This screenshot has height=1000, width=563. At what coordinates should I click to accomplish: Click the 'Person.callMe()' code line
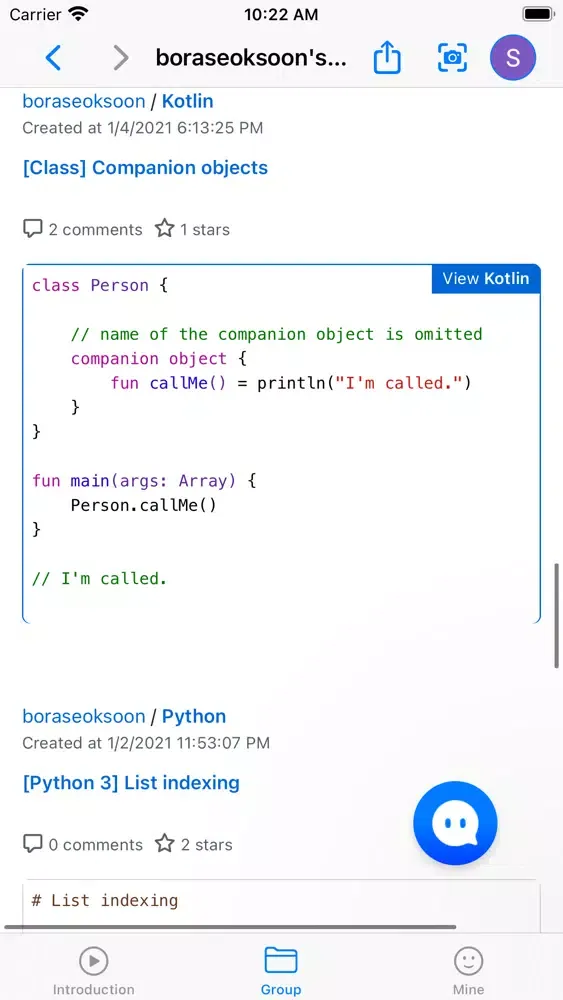coord(143,505)
